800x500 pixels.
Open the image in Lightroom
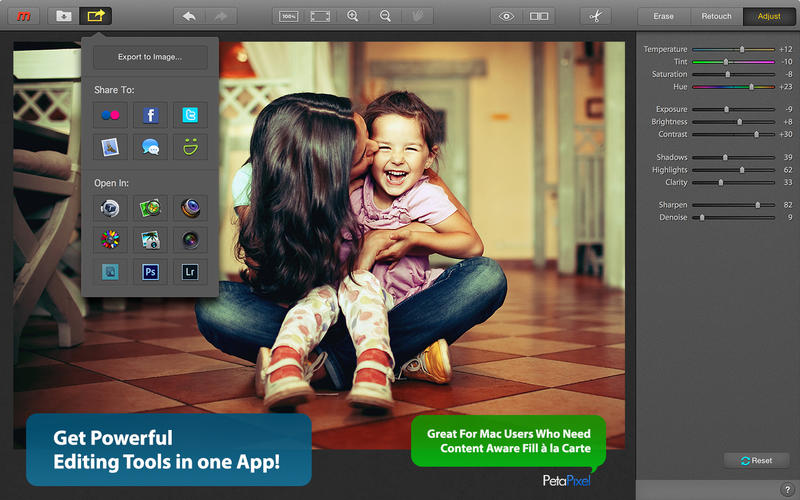point(190,271)
